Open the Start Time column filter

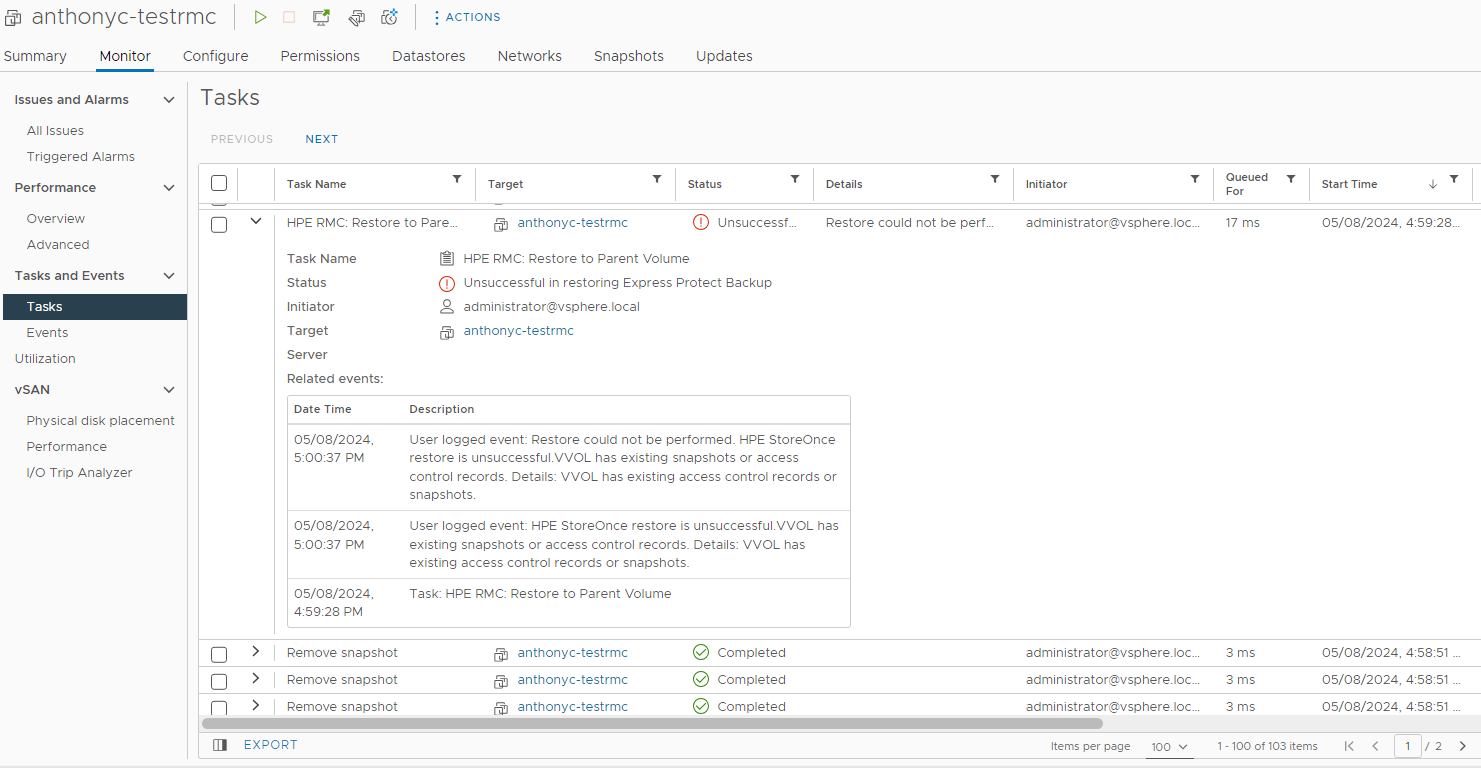click(1454, 179)
